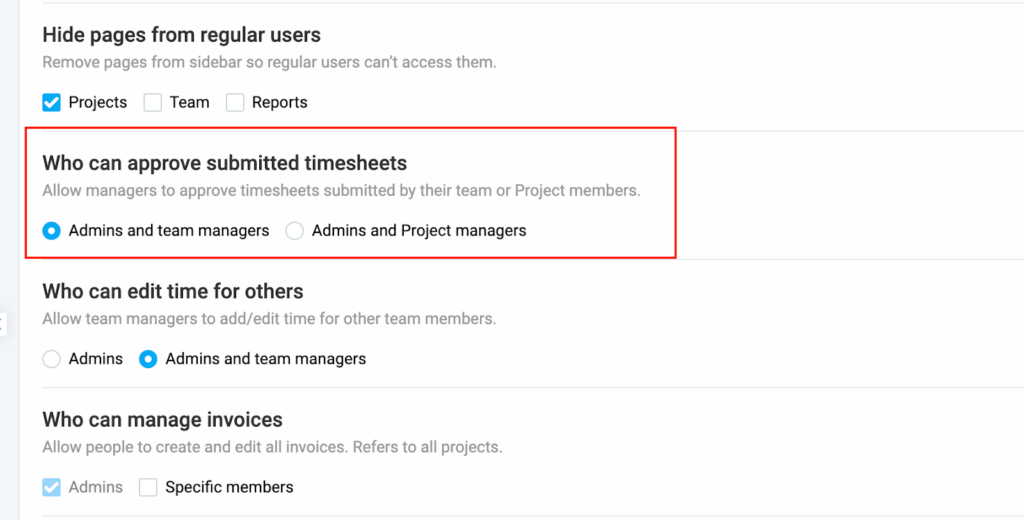Select the 'Admins and Project managers' radio button
The height and width of the screenshot is (520, 1024).
295,231
